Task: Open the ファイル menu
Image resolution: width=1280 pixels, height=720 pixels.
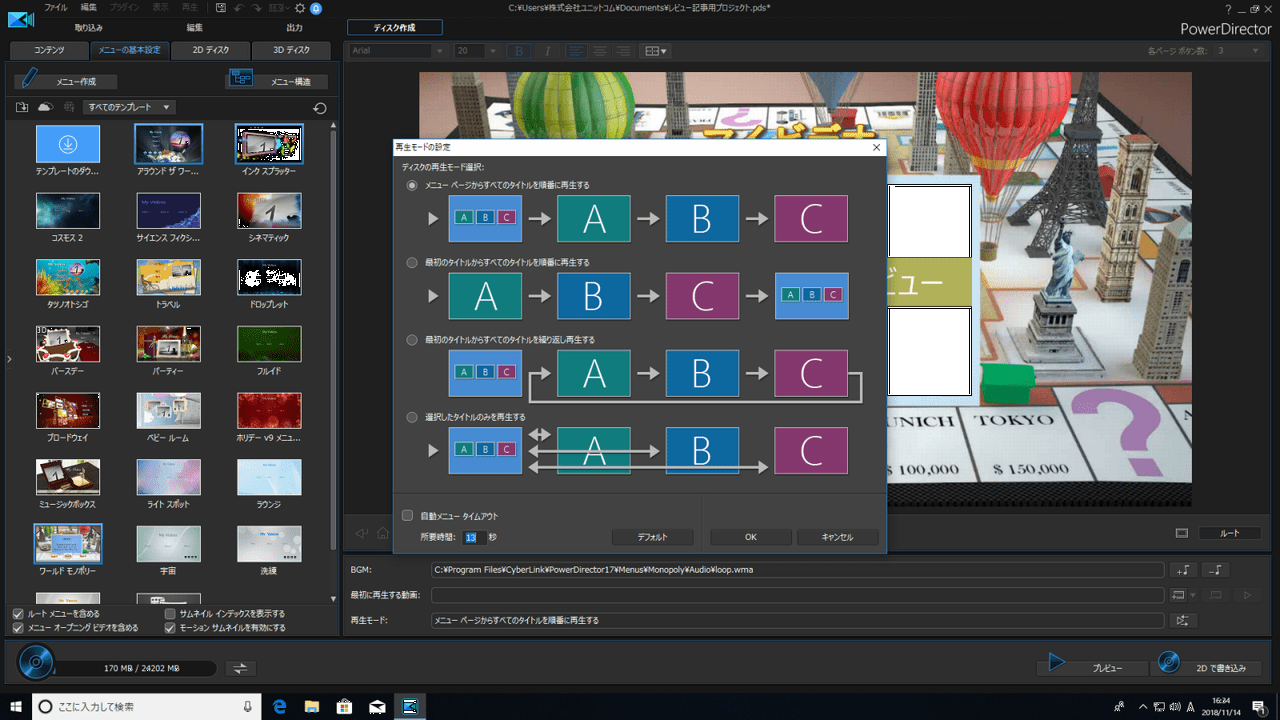Action: 56,8
